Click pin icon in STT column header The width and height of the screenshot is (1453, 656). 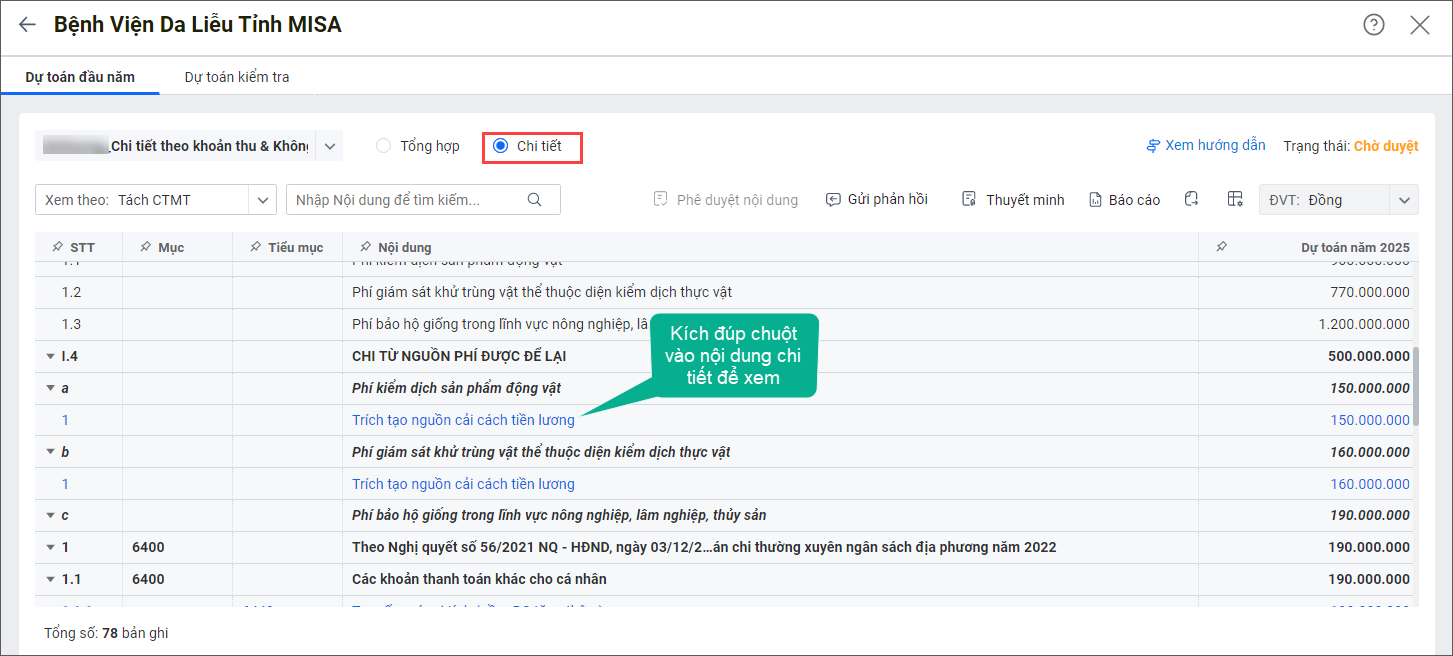pyautogui.click(x=56, y=247)
